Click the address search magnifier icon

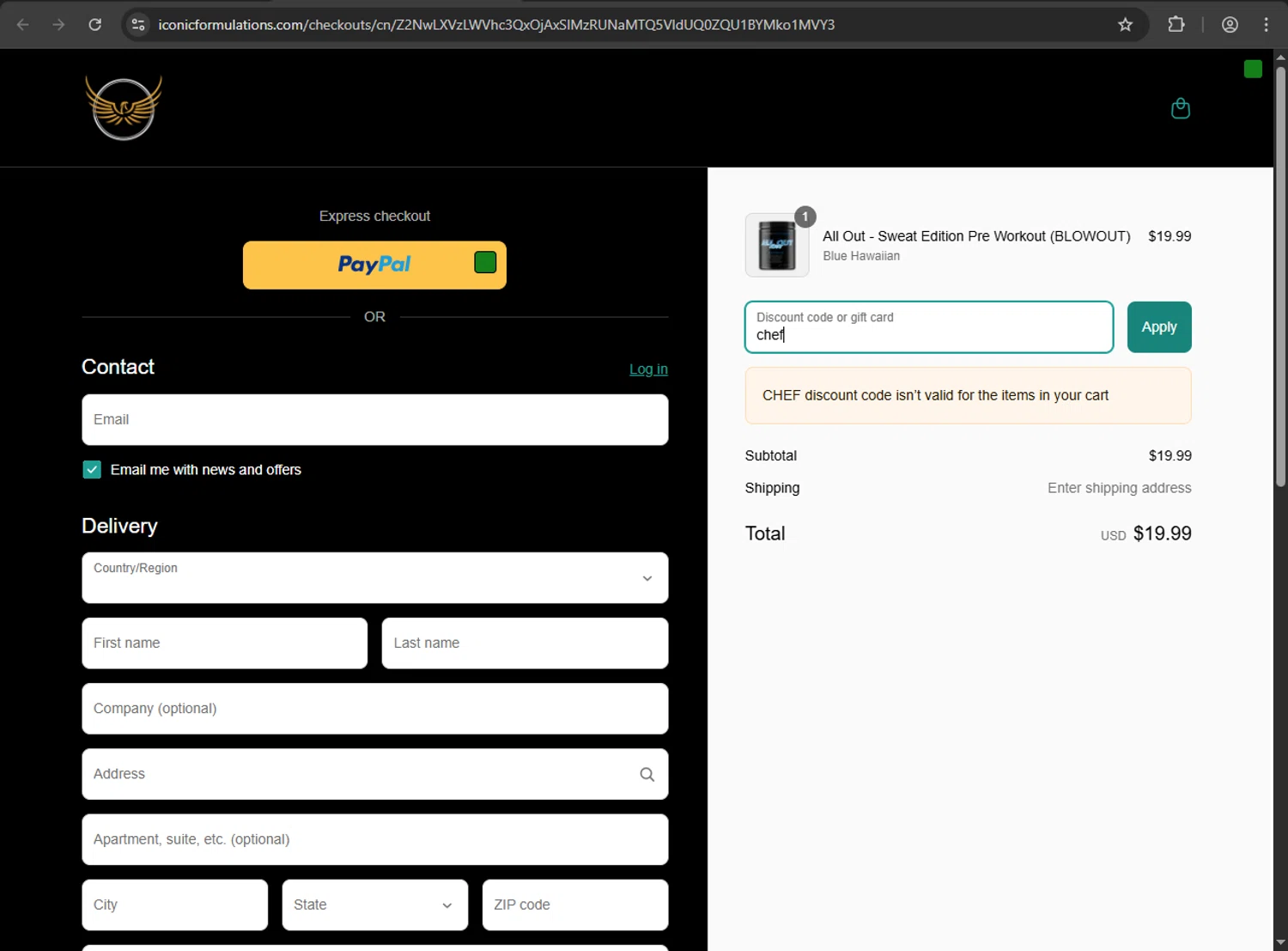tap(647, 774)
